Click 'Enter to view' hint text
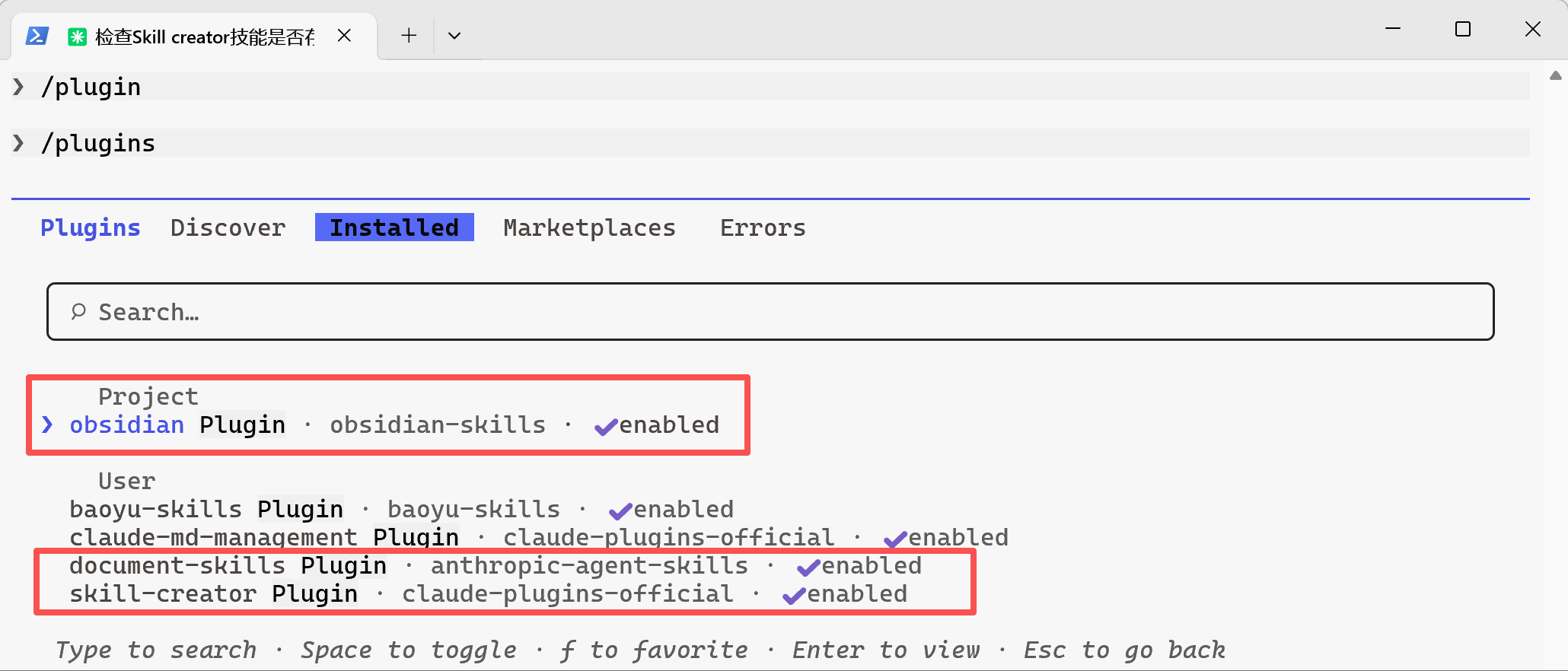 (x=886, y=650)
